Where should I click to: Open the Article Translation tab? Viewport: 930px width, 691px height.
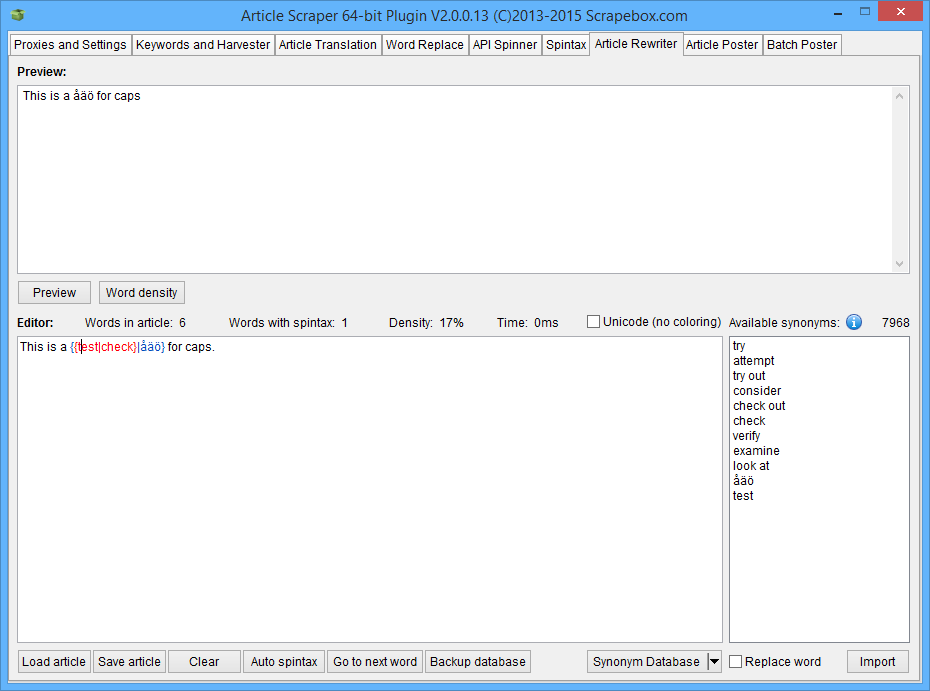coord(327,44)
